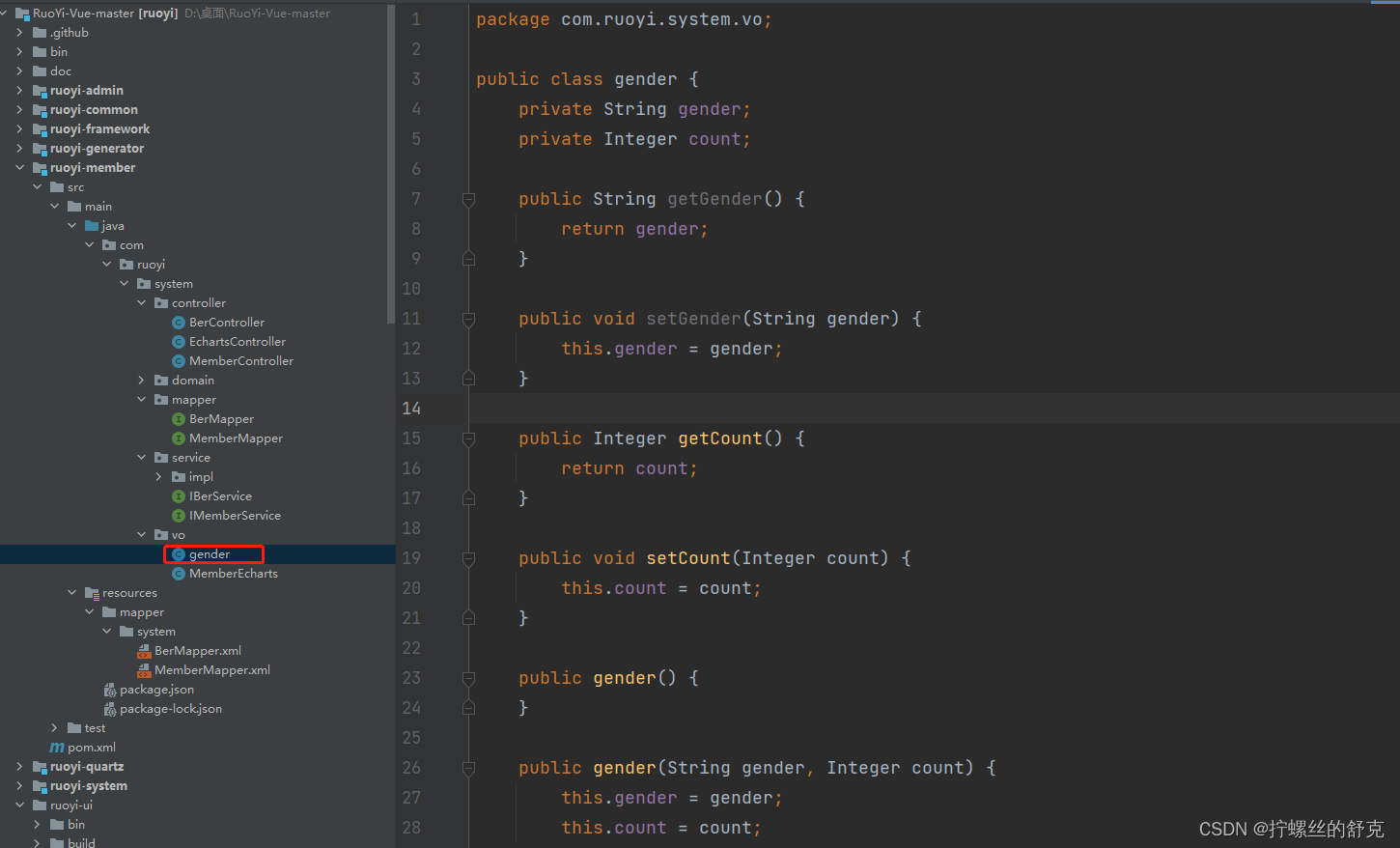Select the package-lock.json file
Viewport: 1400px width, 848px height.
pos(171,709)
